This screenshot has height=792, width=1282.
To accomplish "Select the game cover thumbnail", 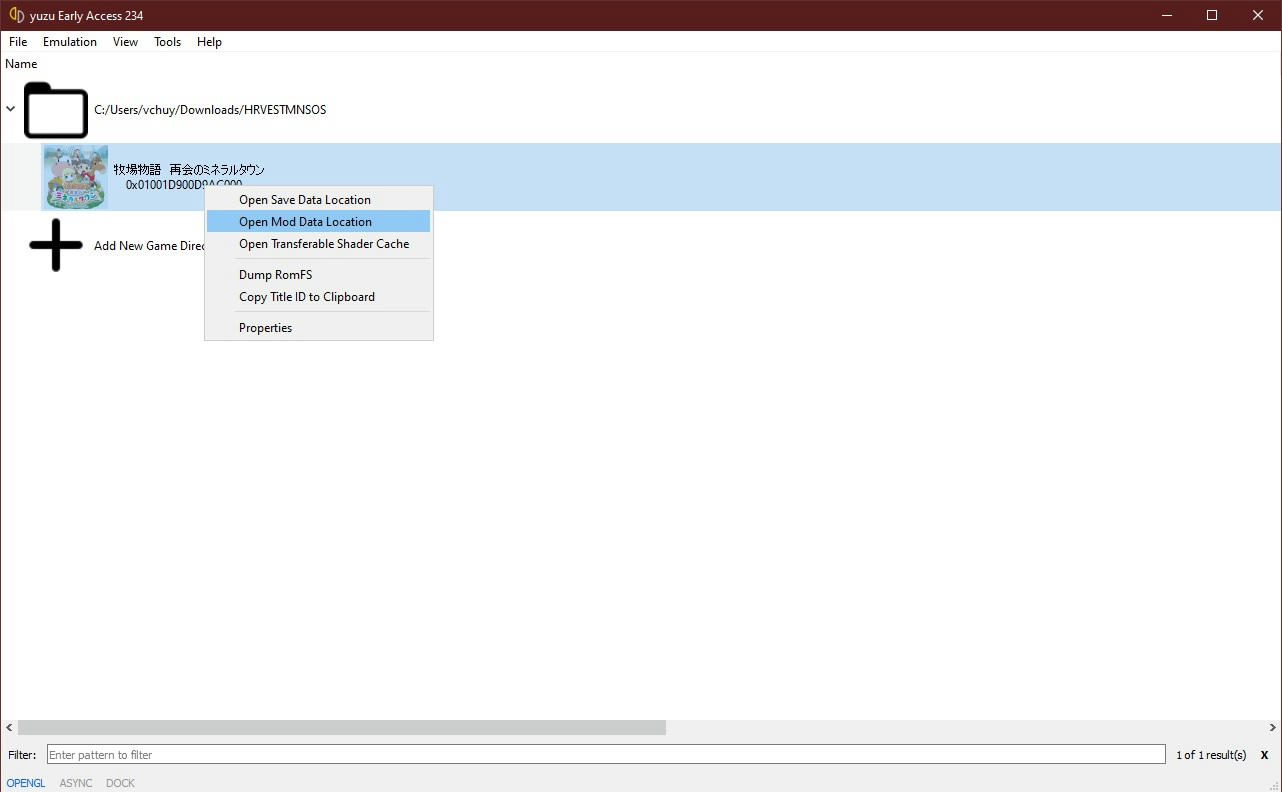I will click(75, 177).
